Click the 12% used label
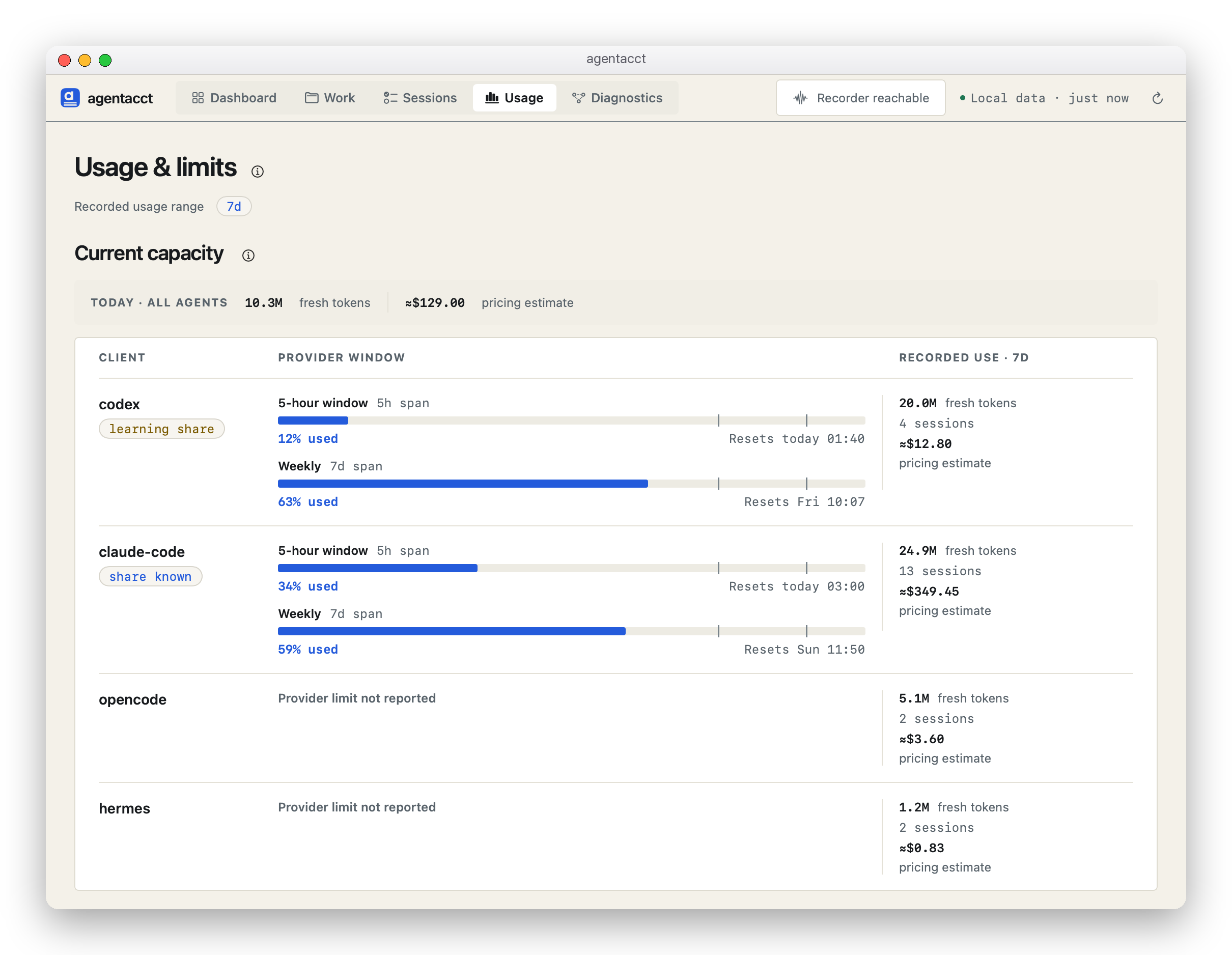The height and width of the screenshot is (955, 1232). 308,439
